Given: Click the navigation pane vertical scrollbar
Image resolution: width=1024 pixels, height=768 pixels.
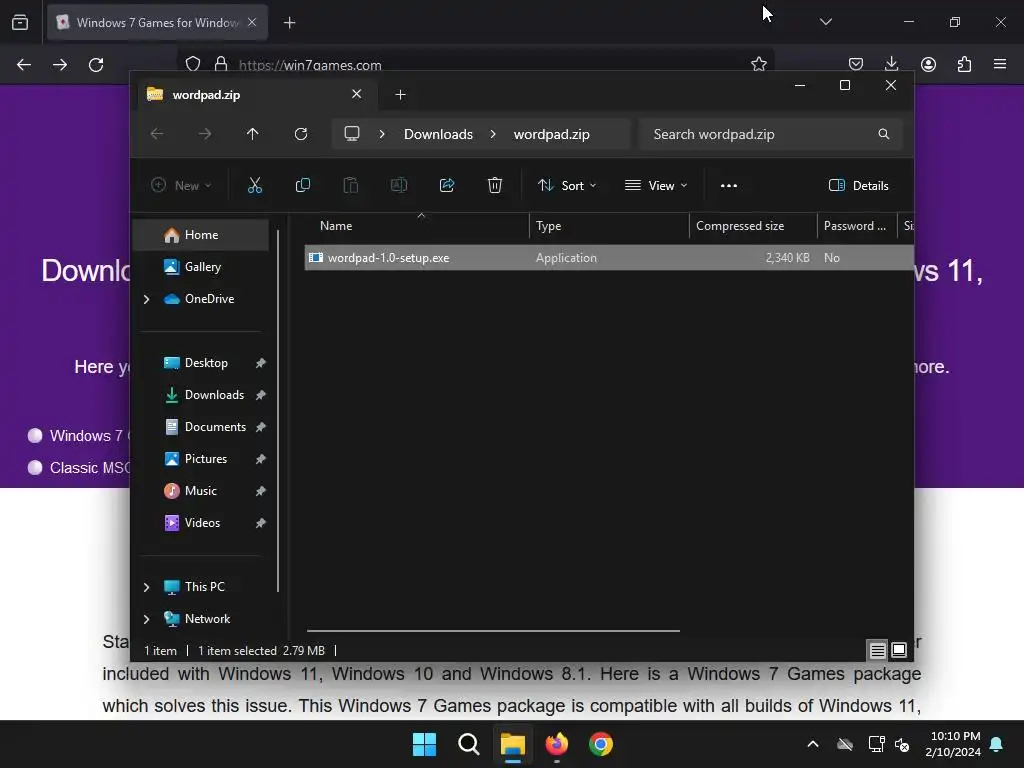Looking at the screenshot, I should tap(278, 411).
